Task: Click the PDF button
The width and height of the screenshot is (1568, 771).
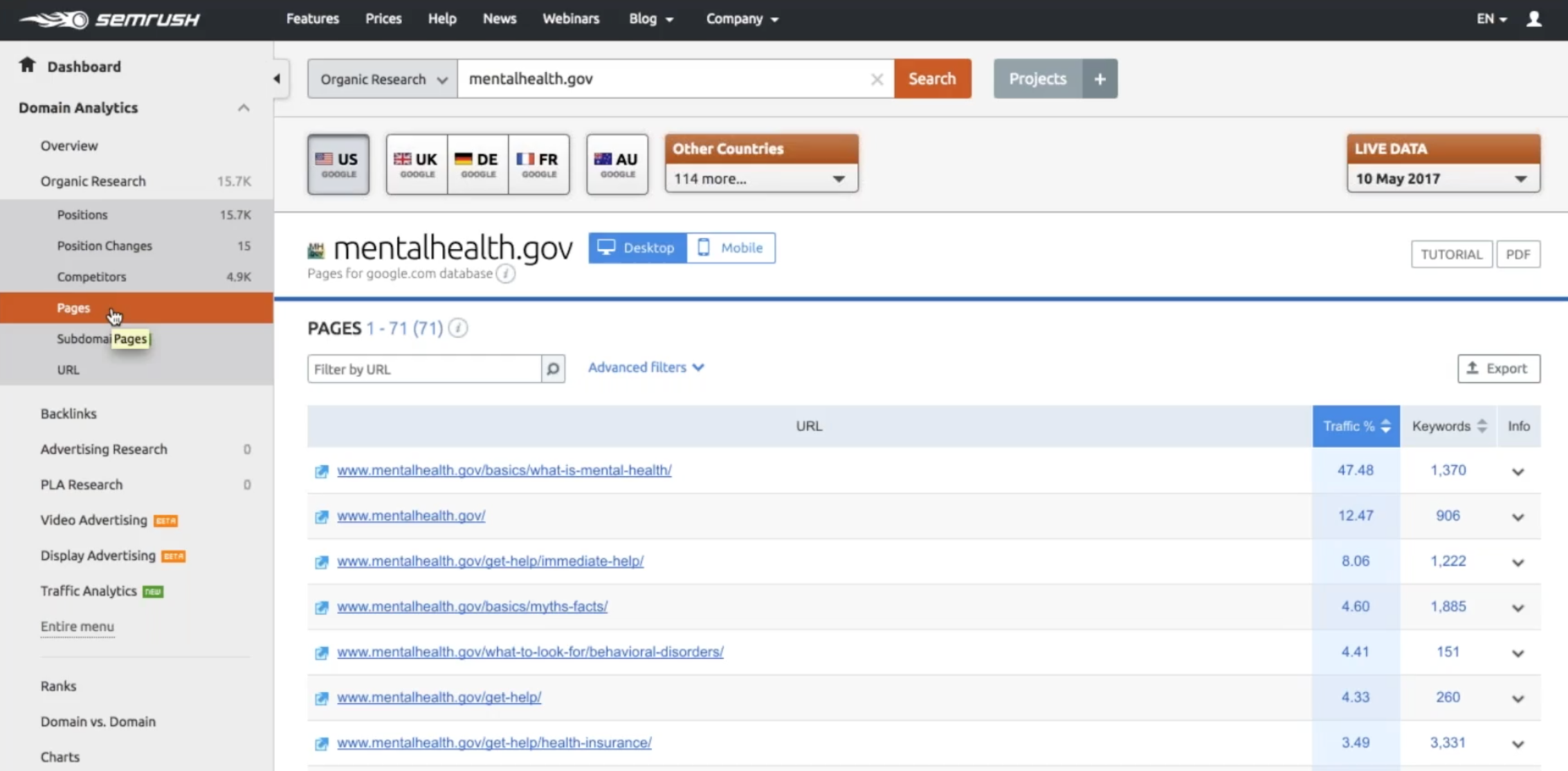Action: tap(1518, 254)
